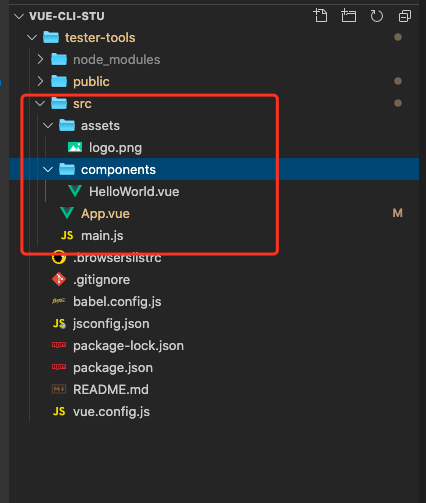Click the git icon beside .gitignore
This screenshot has width=426, height=503.
59,279
